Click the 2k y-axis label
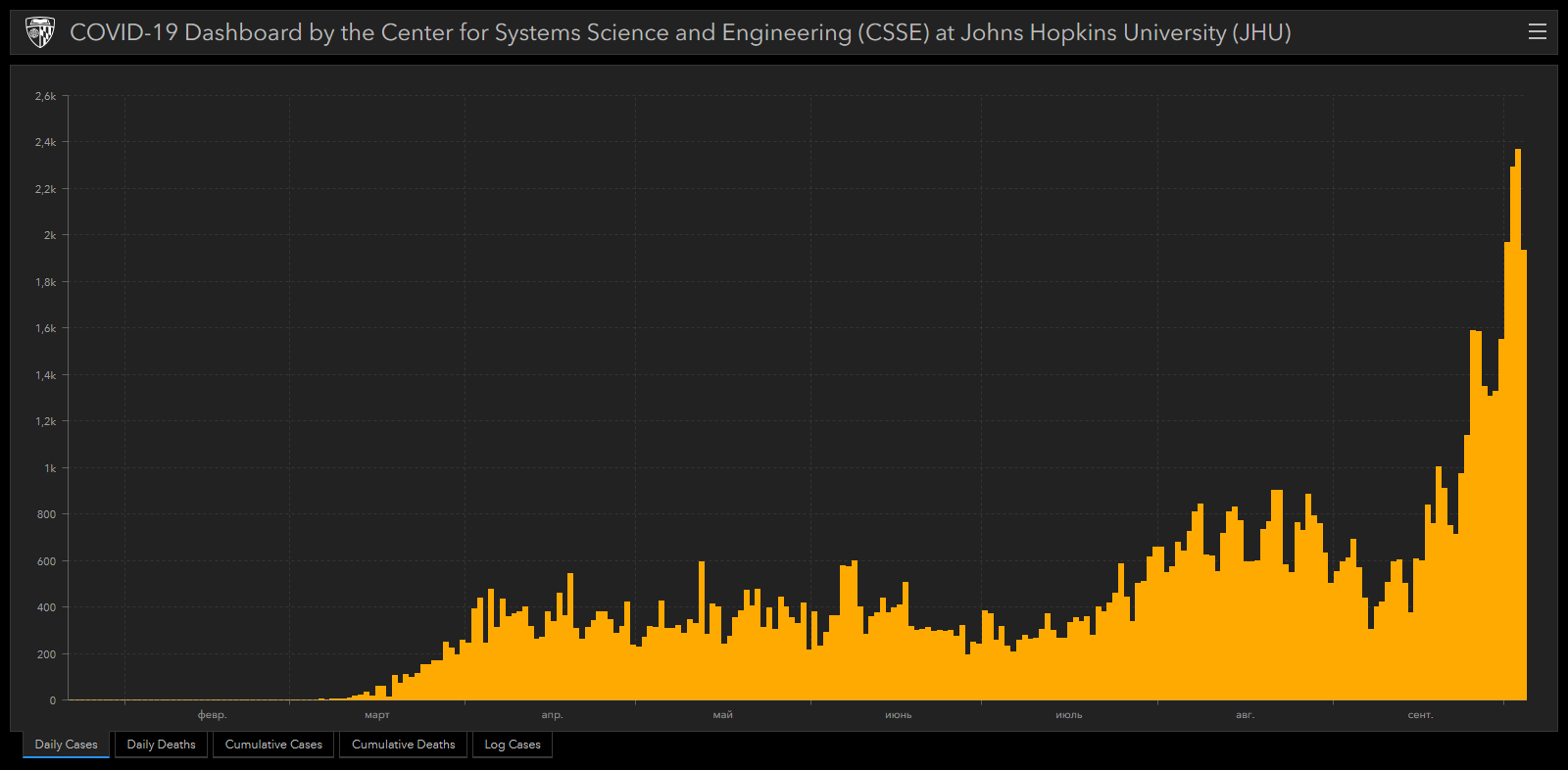Screen dimensions: 1568x770 pyautogui.click(x=50, y=235)
